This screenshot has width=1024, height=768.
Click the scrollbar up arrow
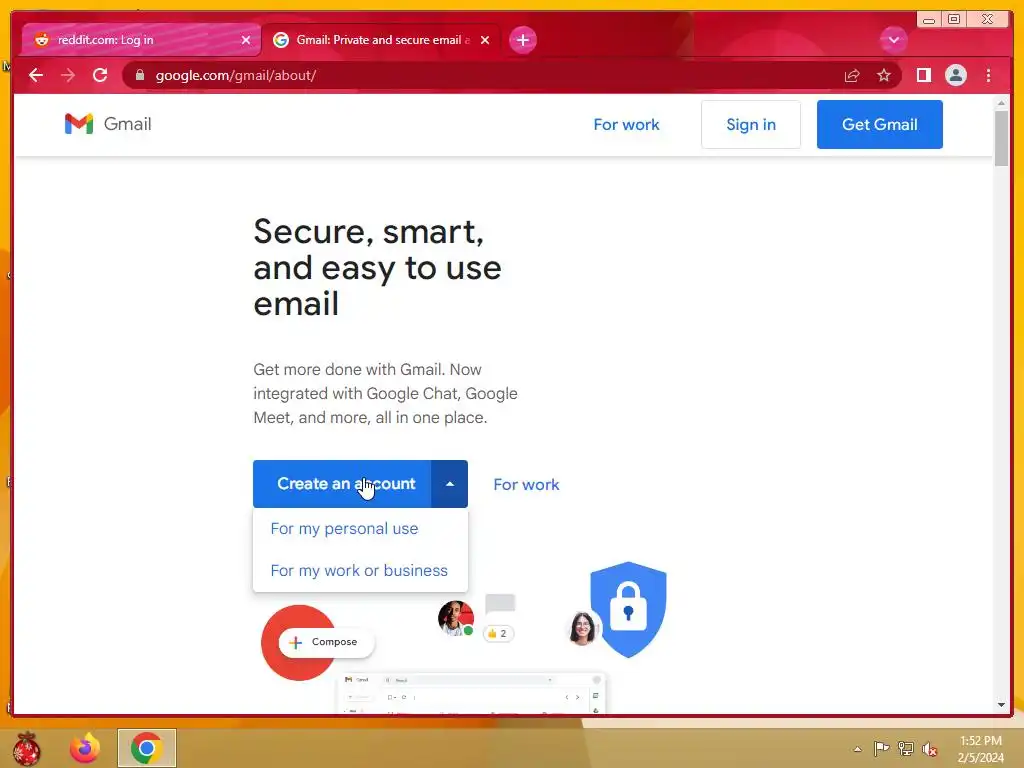[1001, 103]
